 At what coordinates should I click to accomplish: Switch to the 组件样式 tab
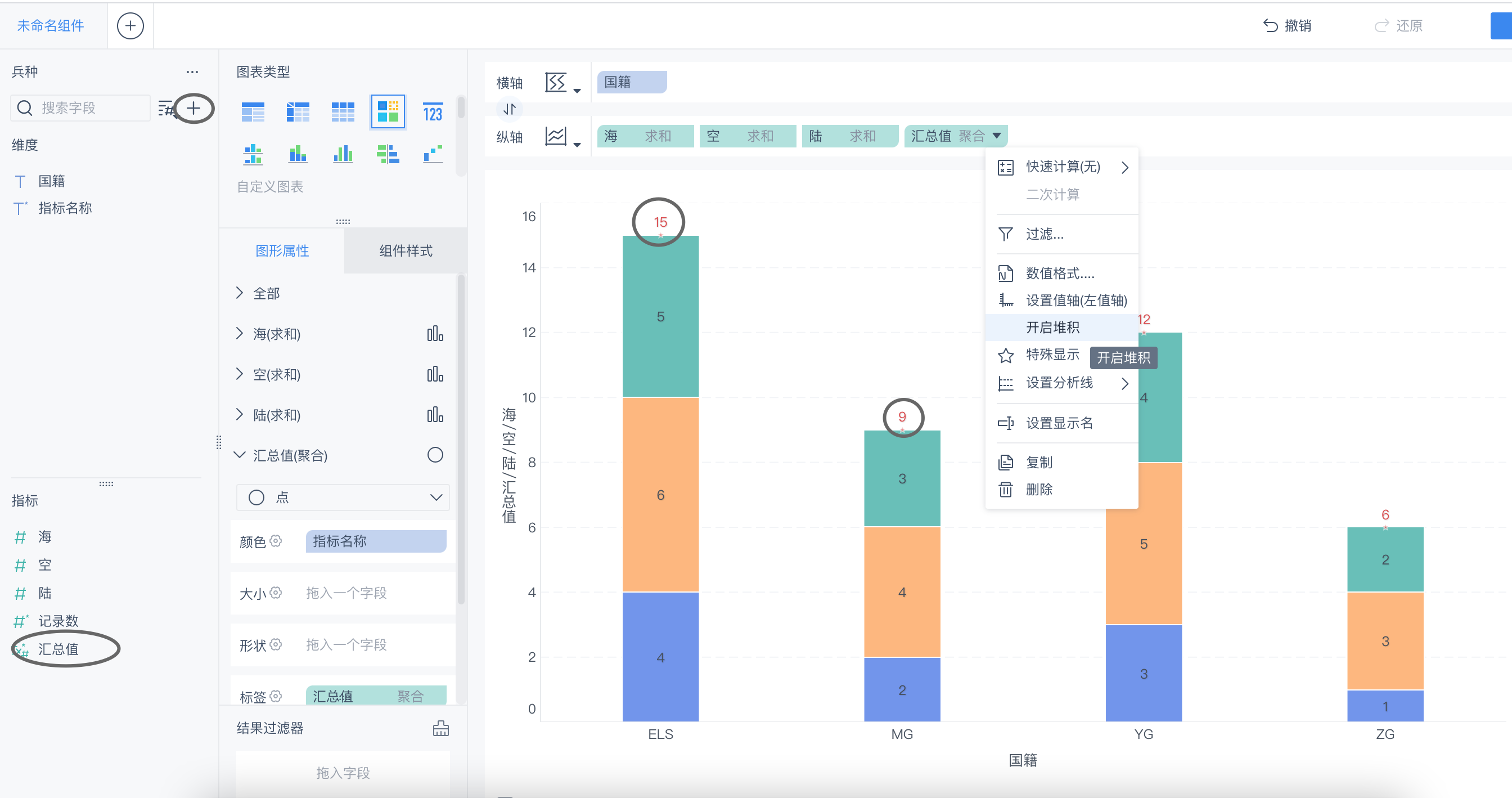(406, 252)
